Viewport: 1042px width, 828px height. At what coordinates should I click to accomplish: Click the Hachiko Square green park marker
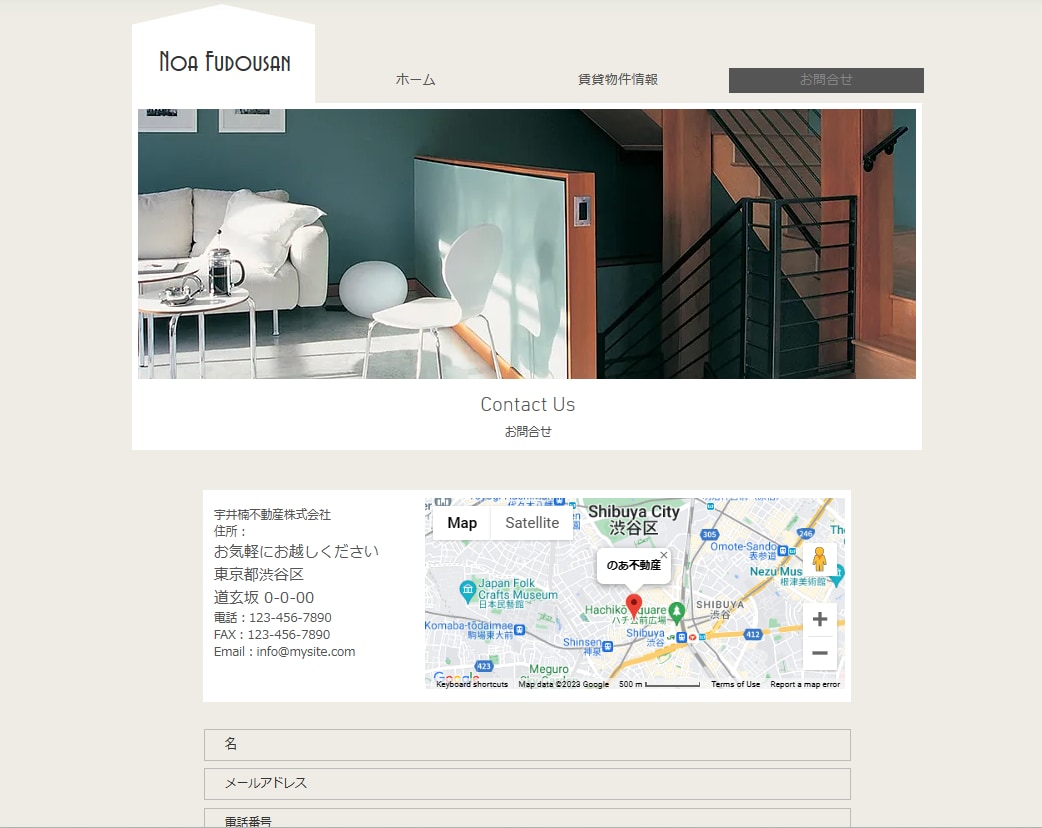tap(677, 611)
